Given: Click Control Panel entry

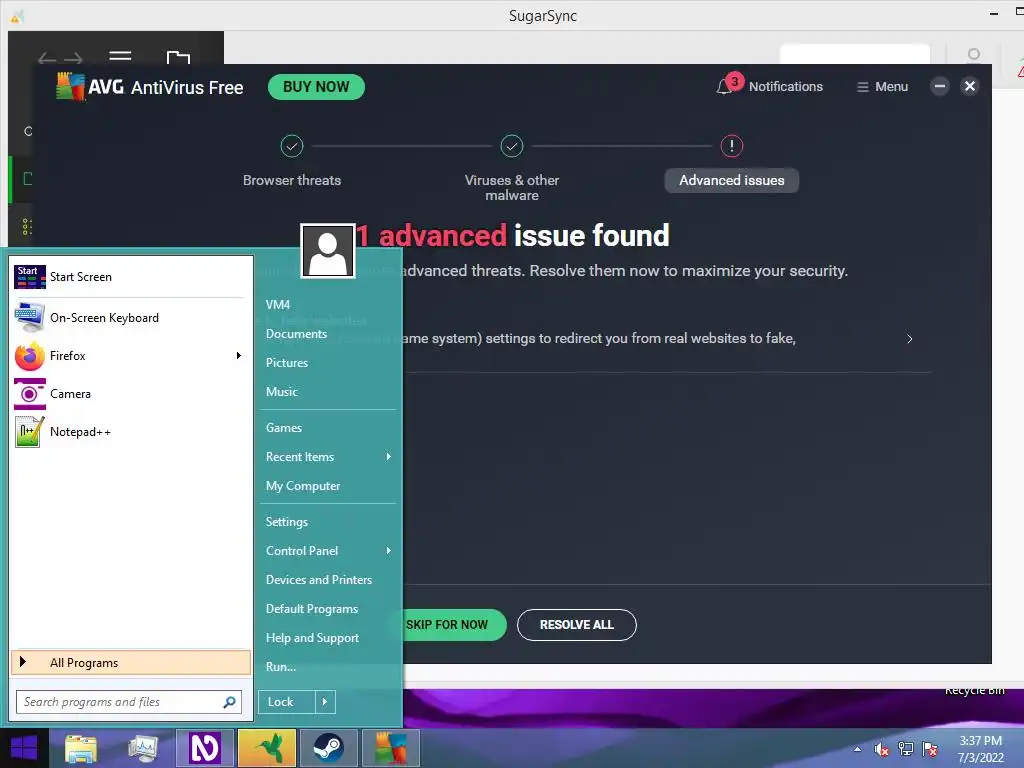Looking at the screenshot, I should 302,551.
